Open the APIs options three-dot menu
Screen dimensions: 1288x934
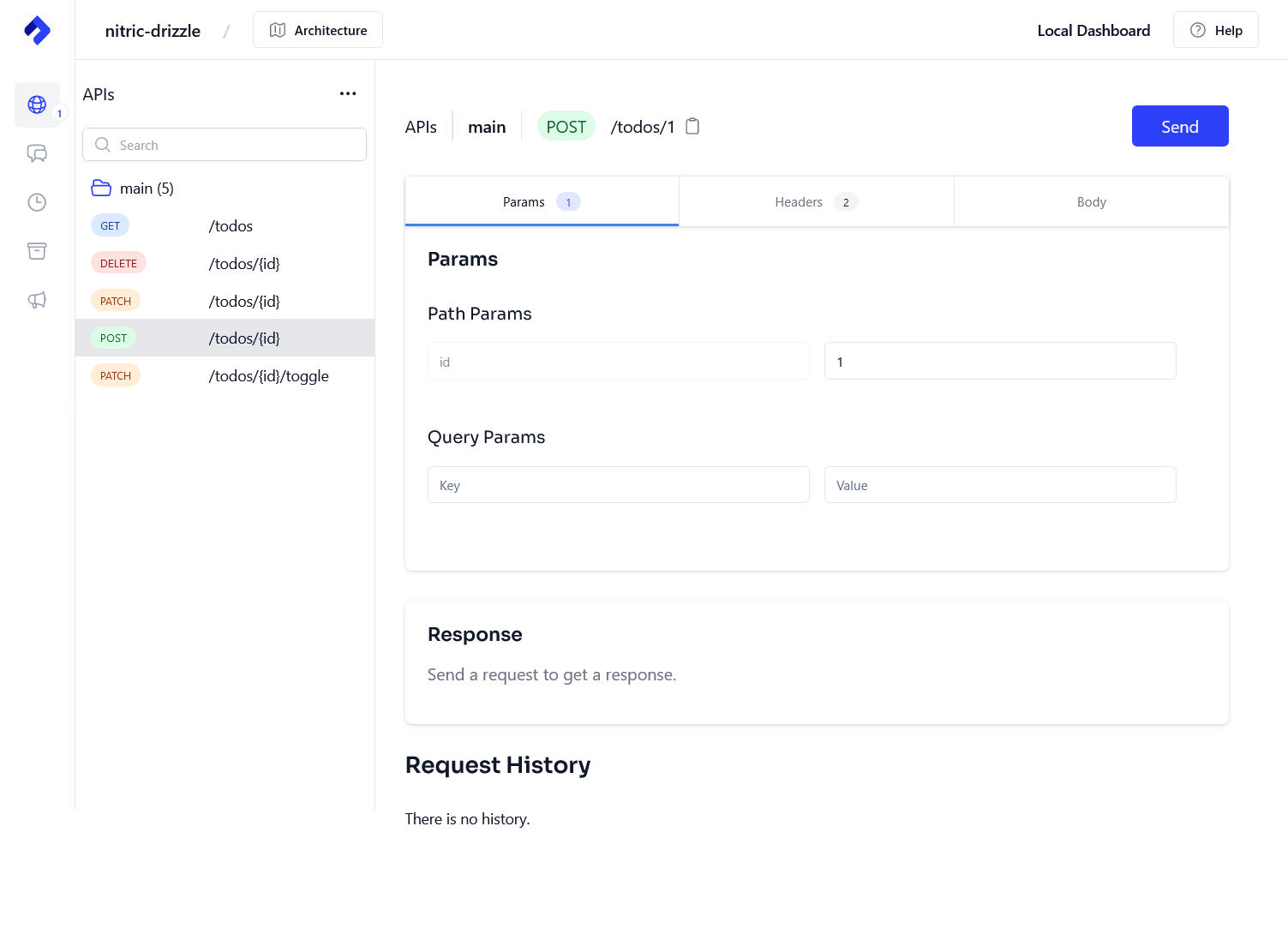pyautogui.click(x=348, y=93)
